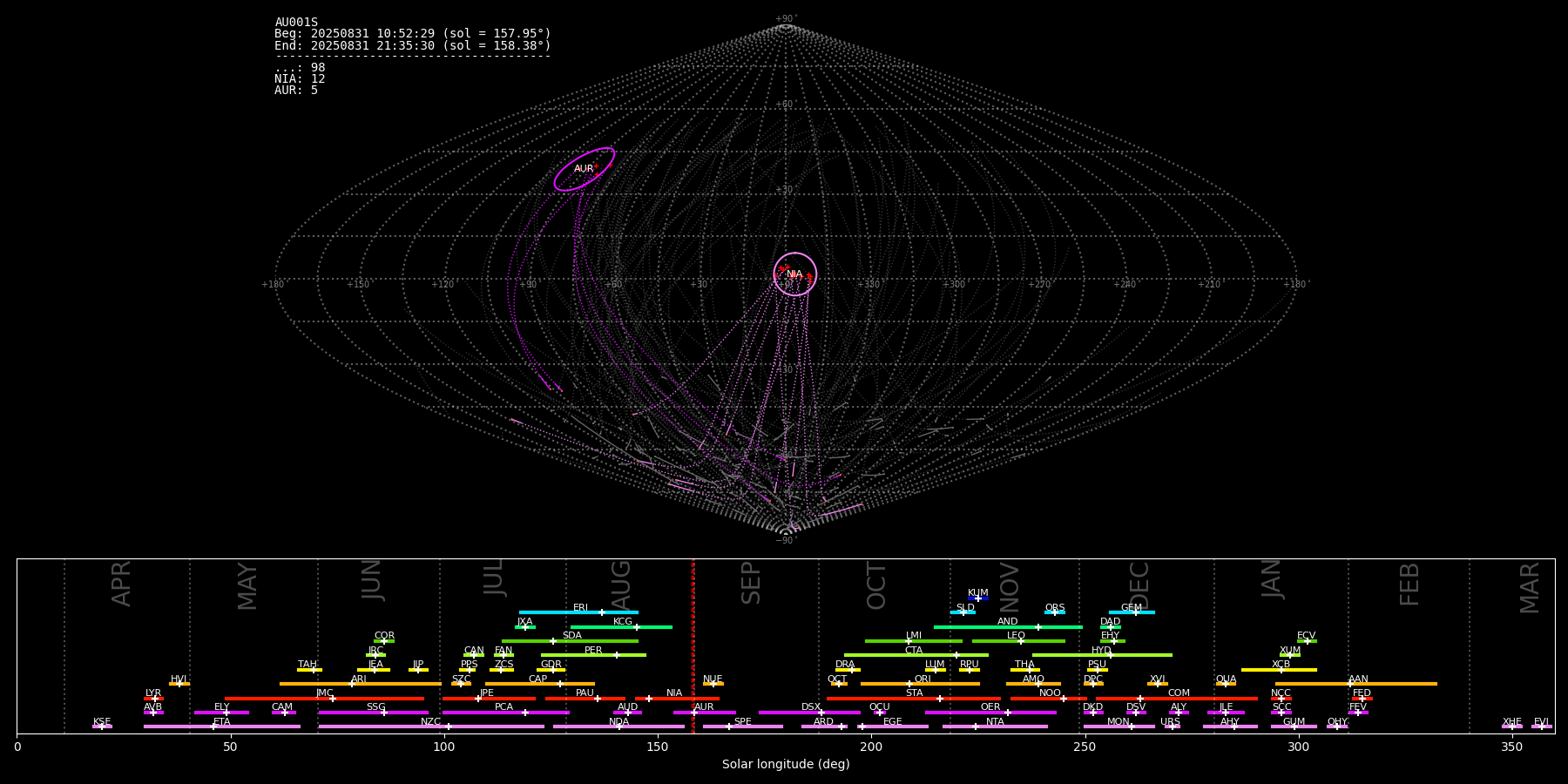Click the AUR radiant ellipse on sky map
The image size is (1568, 784).
coord(584,169)
